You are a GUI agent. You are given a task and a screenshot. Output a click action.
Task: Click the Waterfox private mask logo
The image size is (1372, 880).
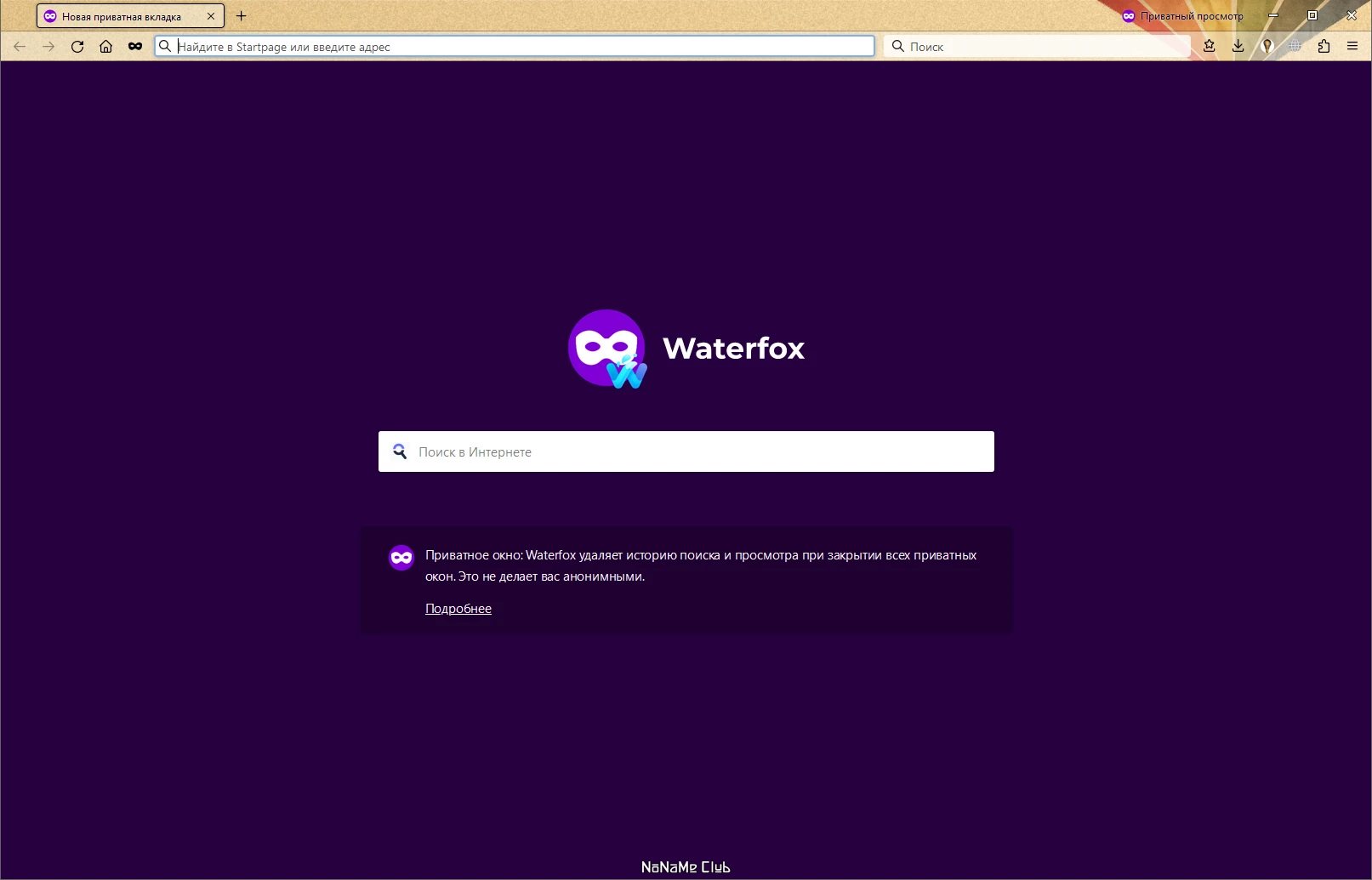[x=607, y=349]
